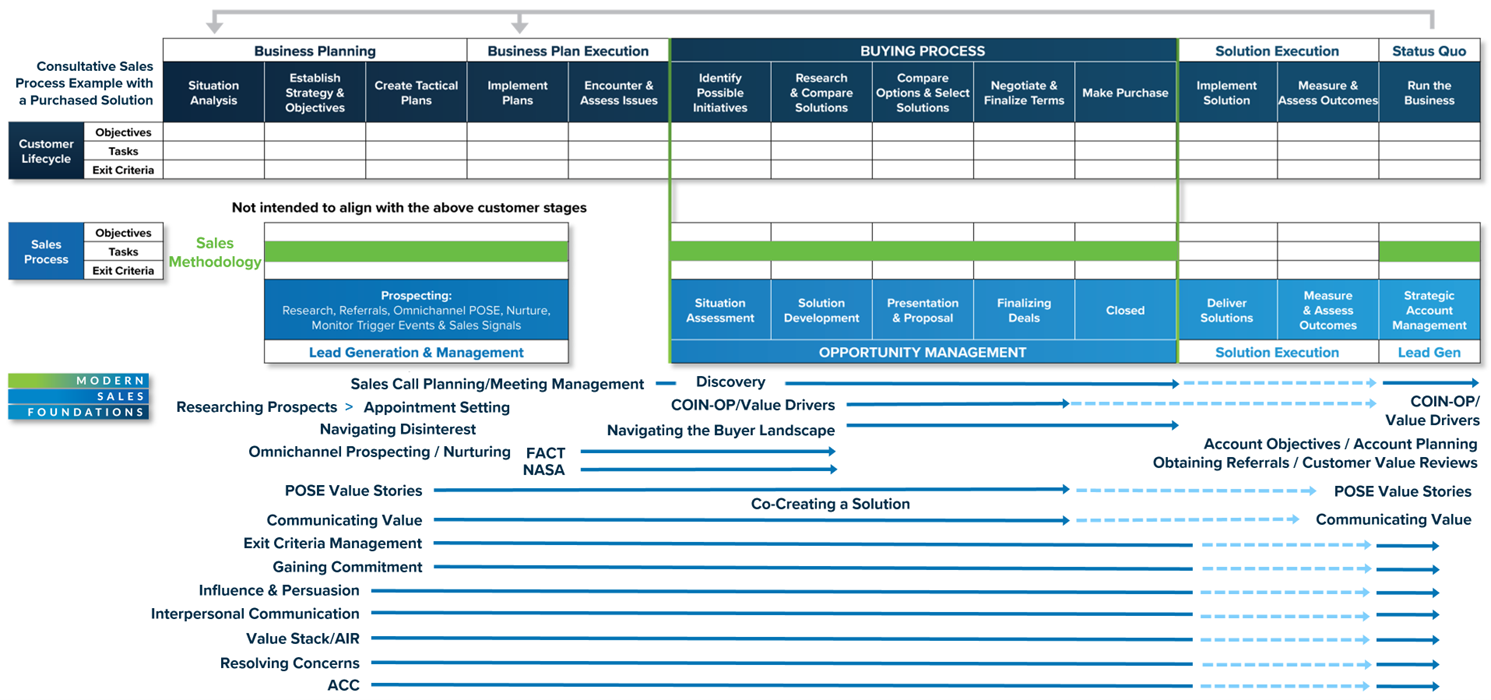Viewport: 1491px width, 700px height.
Task: Select the Make Purchase stage
Action: [1125, 93]
